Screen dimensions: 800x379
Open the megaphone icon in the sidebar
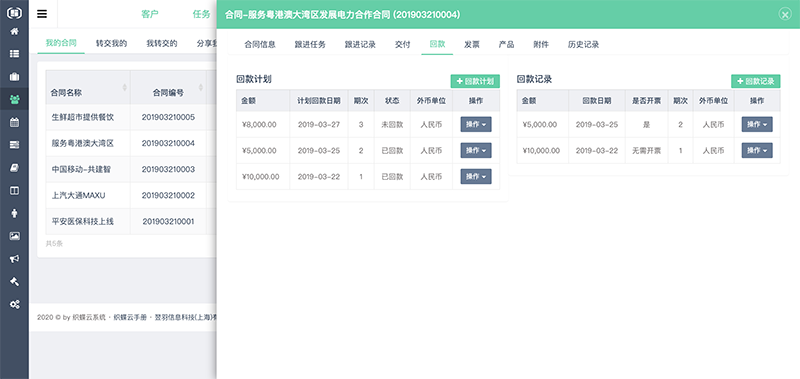[14, 259]
